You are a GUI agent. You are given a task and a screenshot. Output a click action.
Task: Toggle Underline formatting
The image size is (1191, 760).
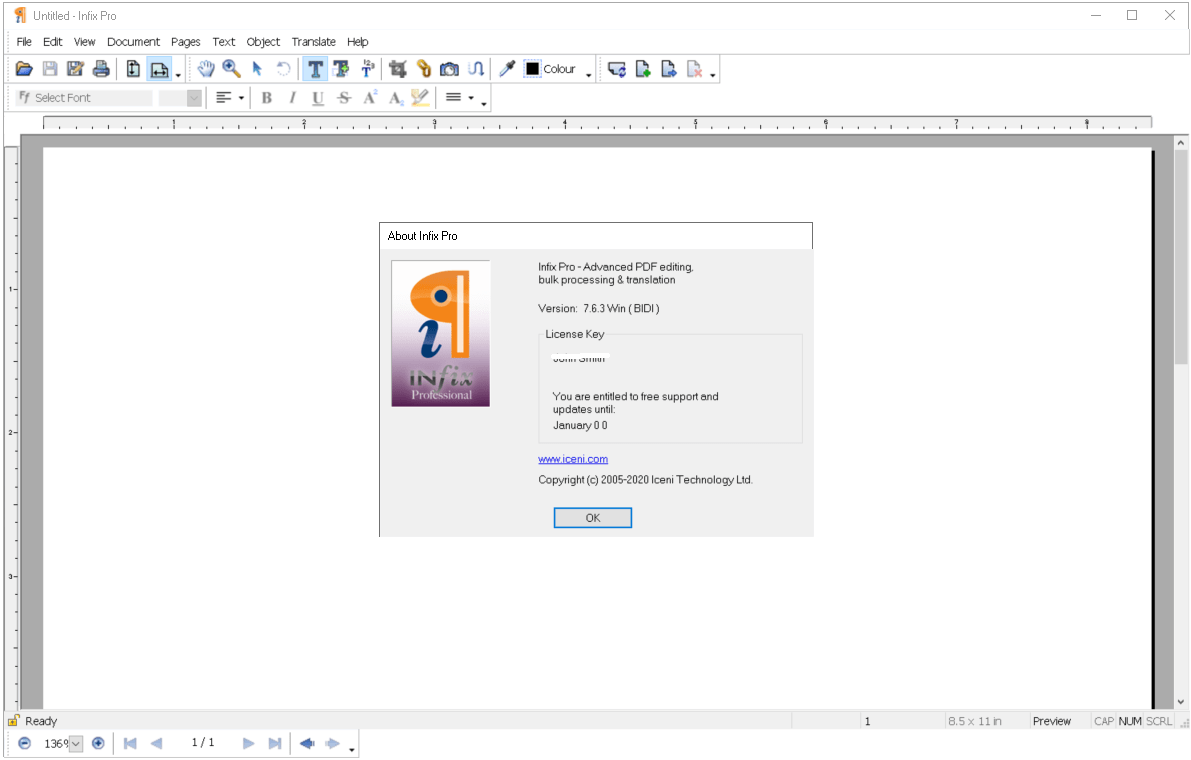pos(318,98)
